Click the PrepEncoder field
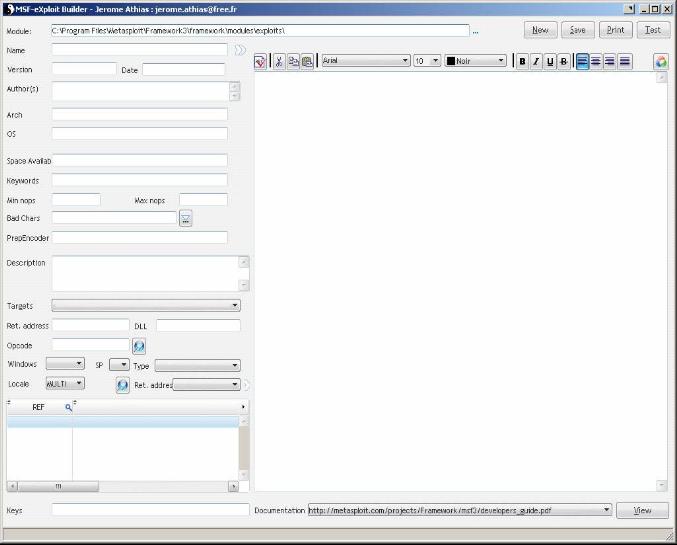Viewport: 677px width, 545px height. pos(139,237)
